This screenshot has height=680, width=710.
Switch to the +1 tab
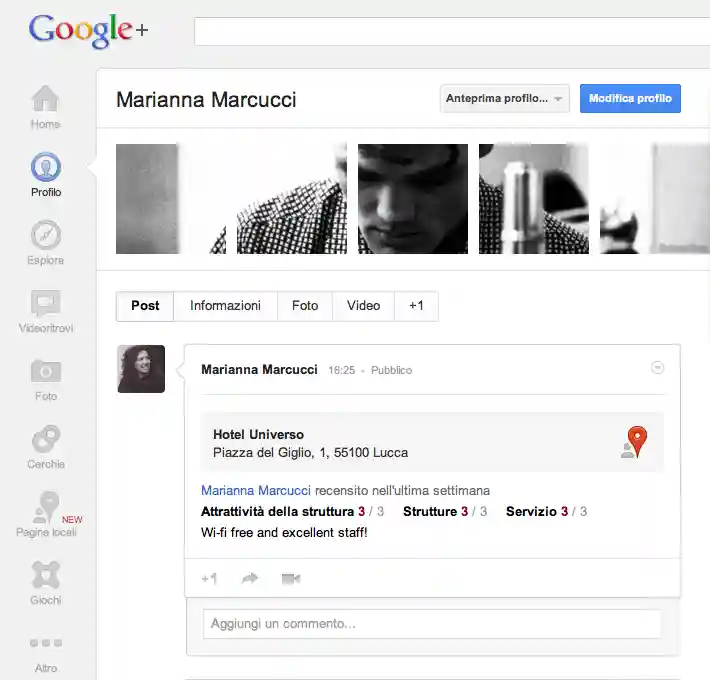(x=416, y=306)
